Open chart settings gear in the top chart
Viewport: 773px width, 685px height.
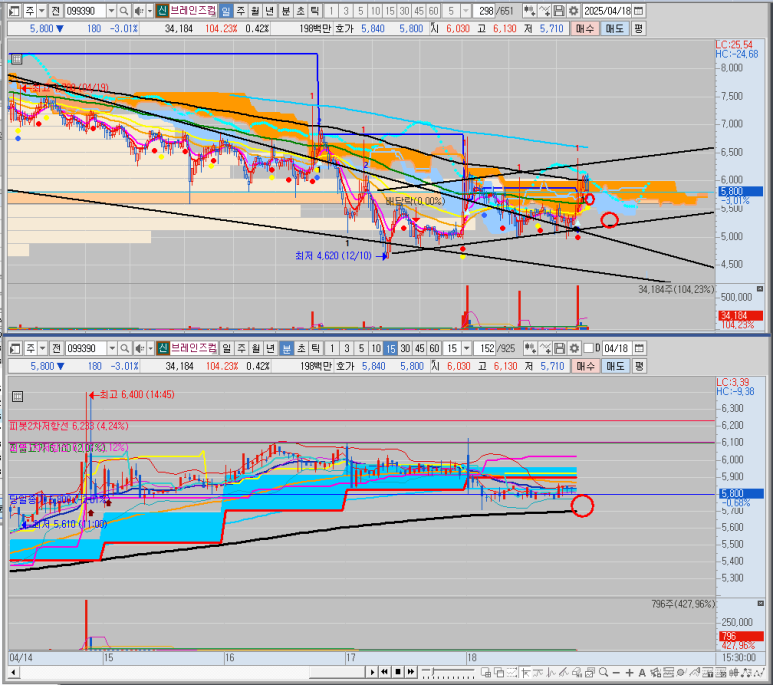[x=573, y=11]
